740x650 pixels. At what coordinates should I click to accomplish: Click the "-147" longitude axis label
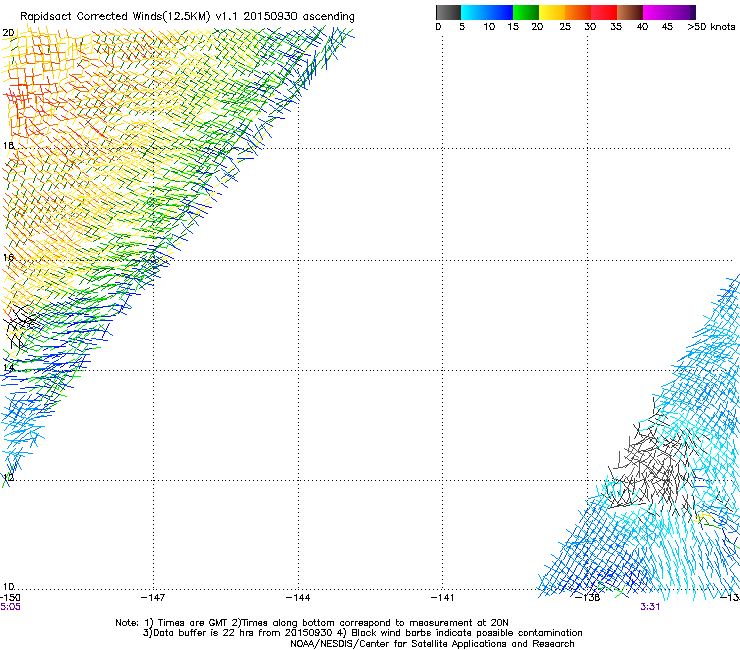tap(153, 598)
